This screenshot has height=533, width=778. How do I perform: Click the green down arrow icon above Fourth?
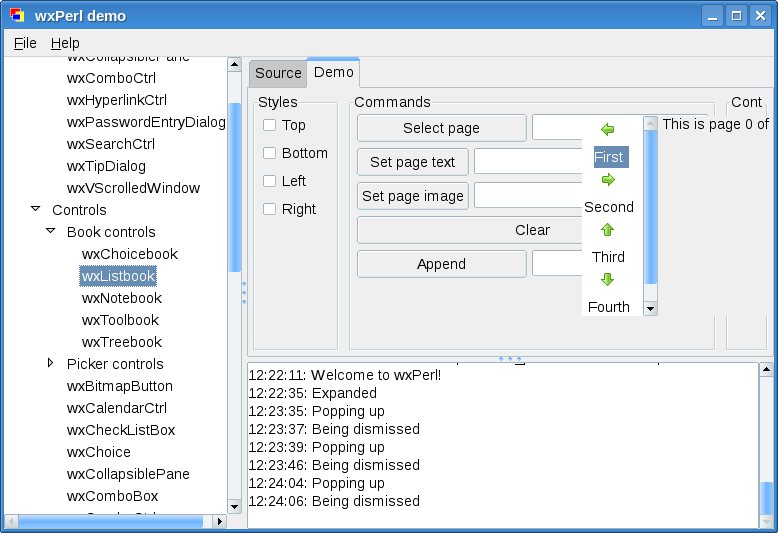(x=607, y=280)
